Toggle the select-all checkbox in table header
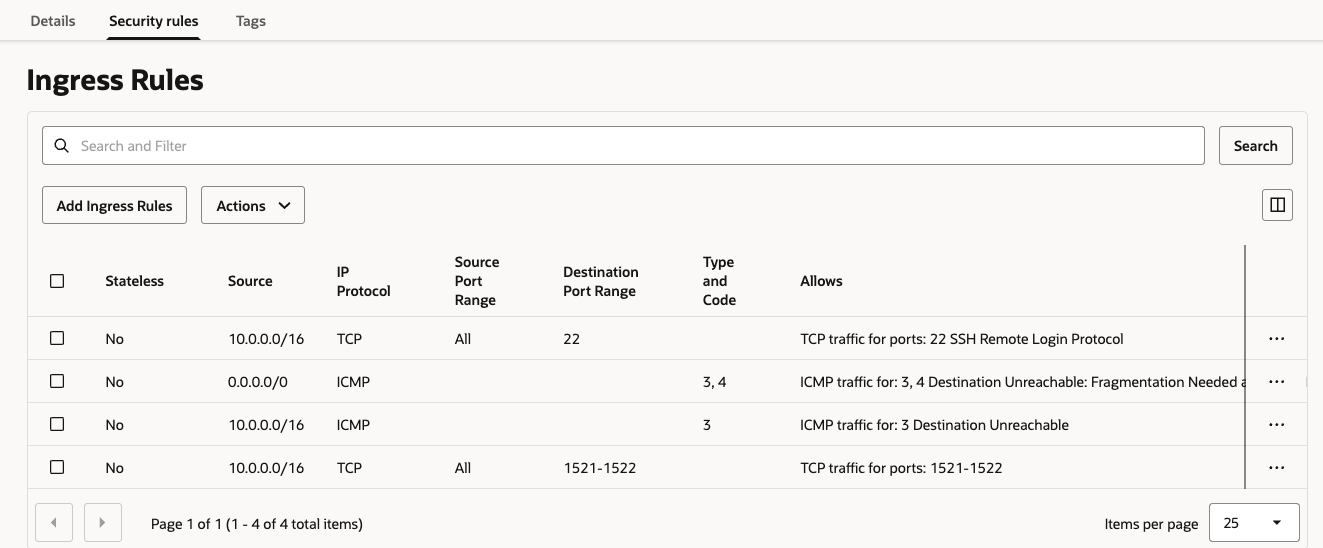The image size is (1323, 548). coord(57,281)
